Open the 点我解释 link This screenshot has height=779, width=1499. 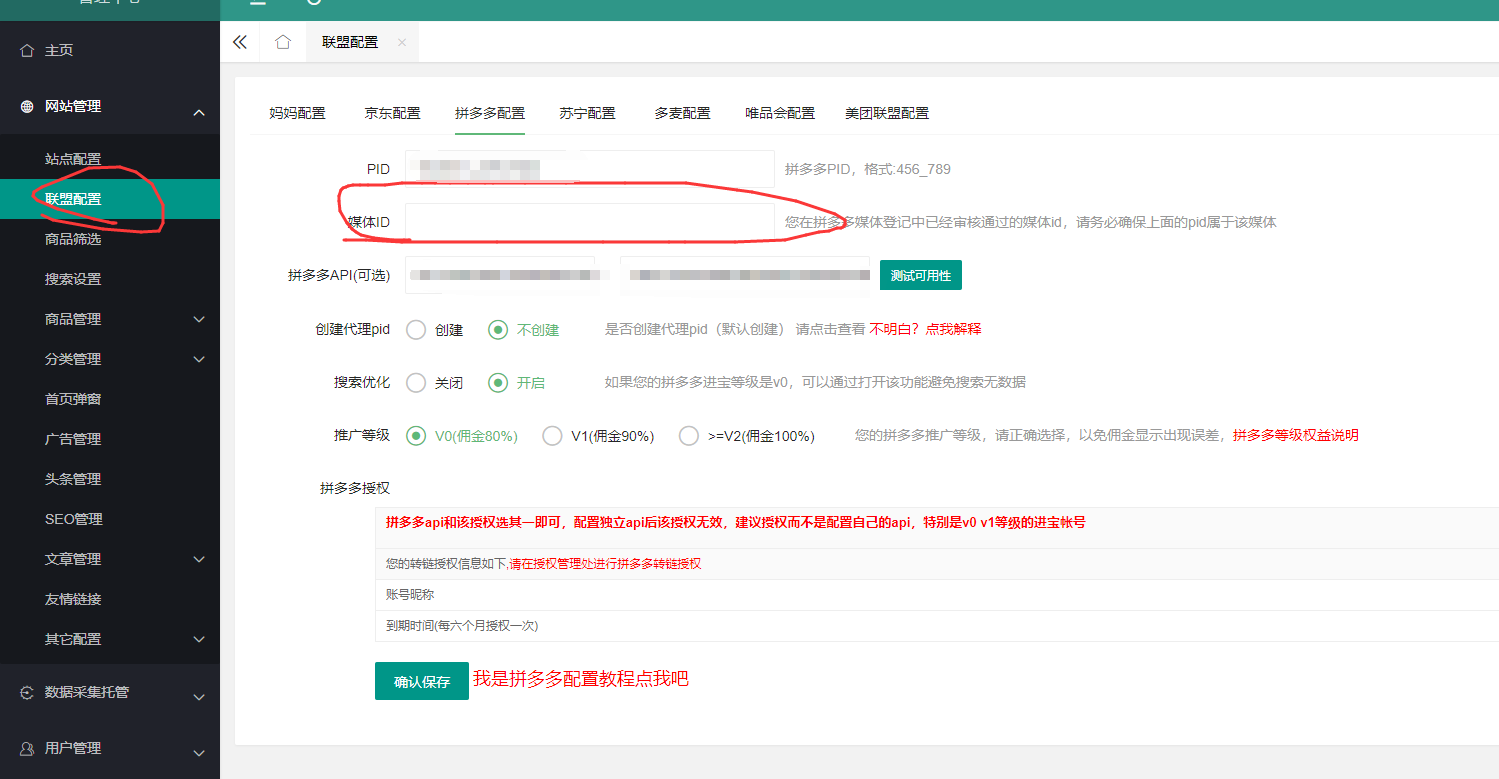tap(953, 329)
